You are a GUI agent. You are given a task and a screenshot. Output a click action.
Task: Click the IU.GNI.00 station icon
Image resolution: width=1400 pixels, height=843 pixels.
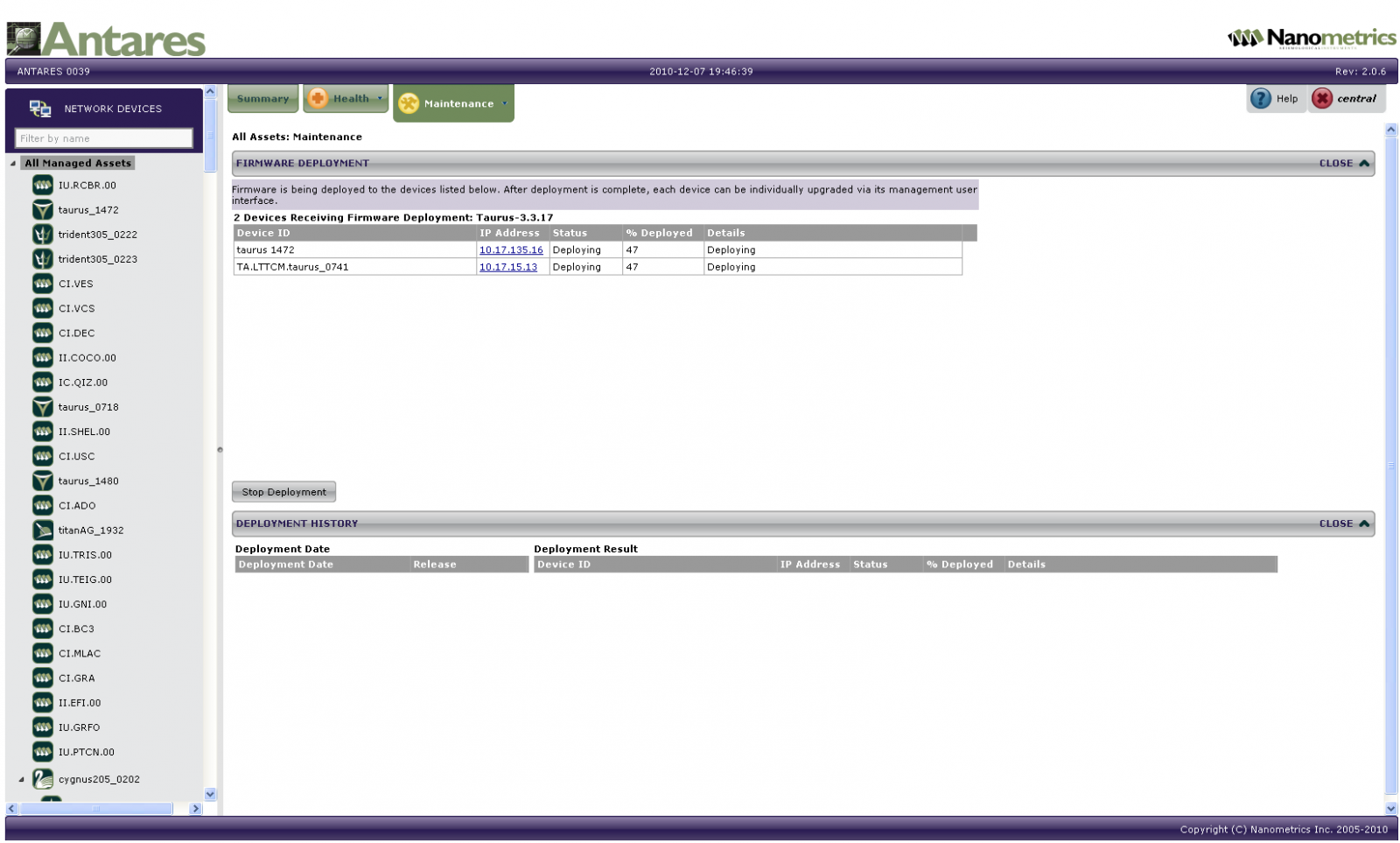coord(43,603)
